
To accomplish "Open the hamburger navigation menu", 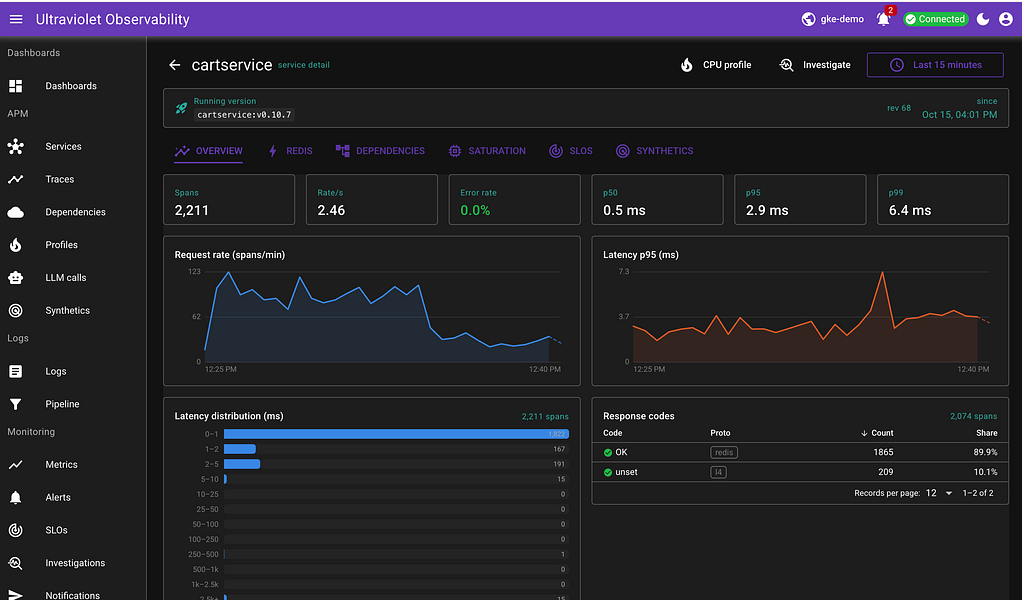I will tap(16, 20).
